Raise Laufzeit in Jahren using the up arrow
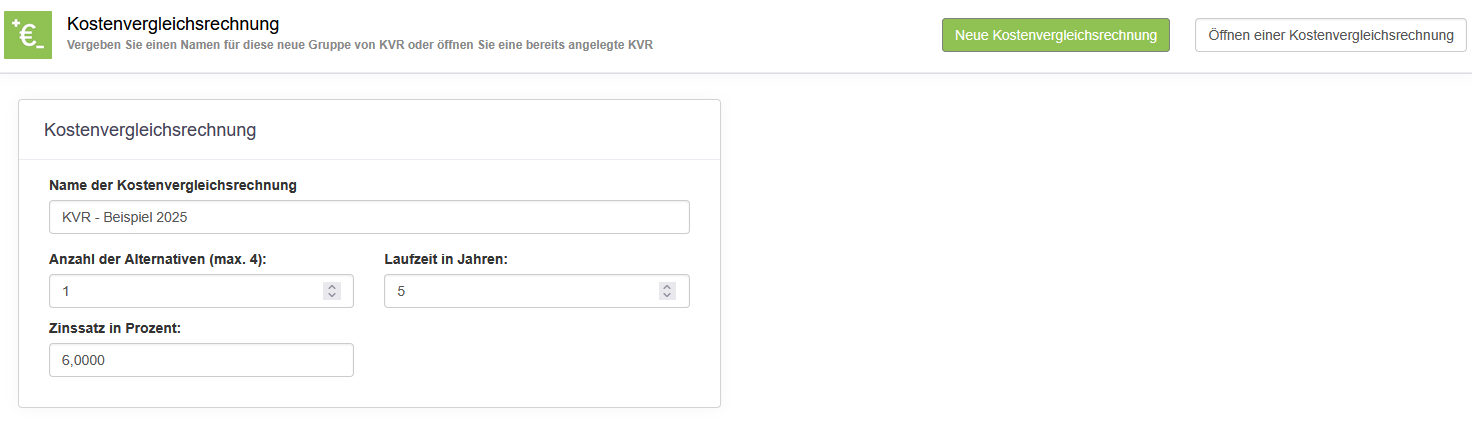The image size is (1472, 421). [667, 287]
